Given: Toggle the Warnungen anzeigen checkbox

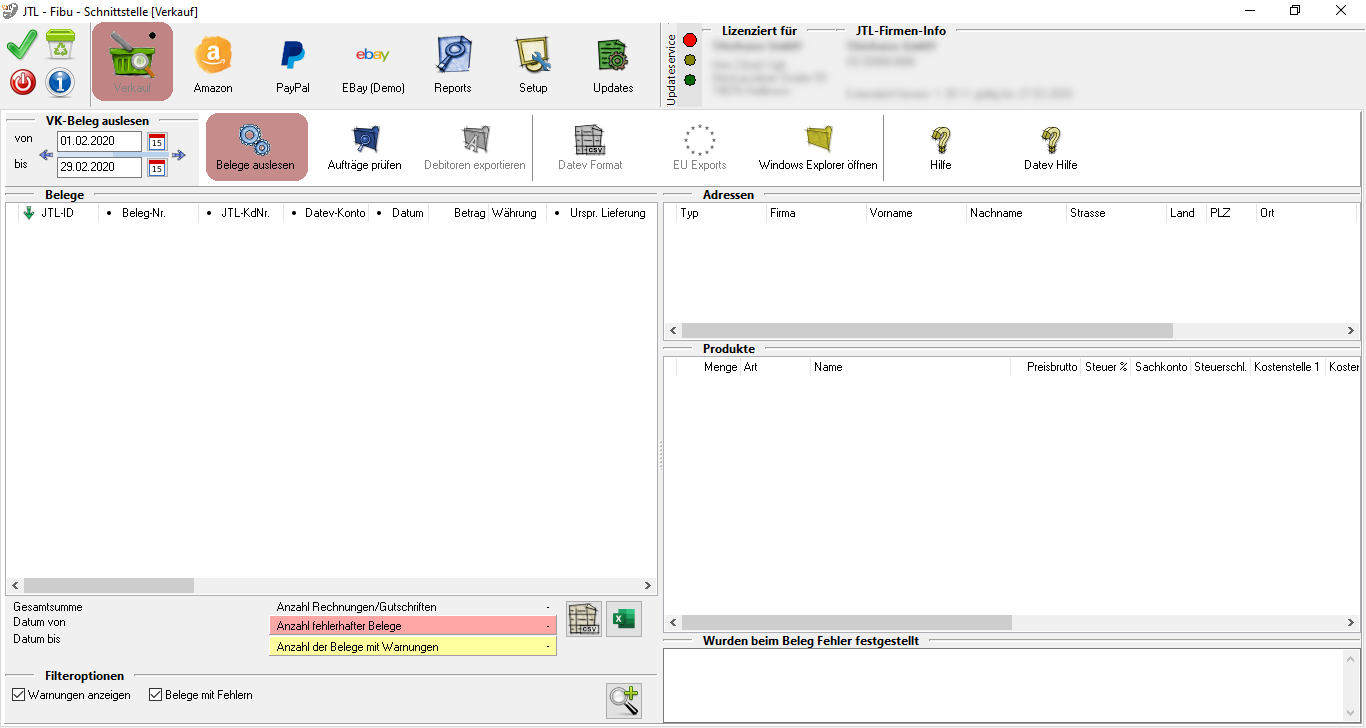Looking at the screenshot, I should [19, 695].
